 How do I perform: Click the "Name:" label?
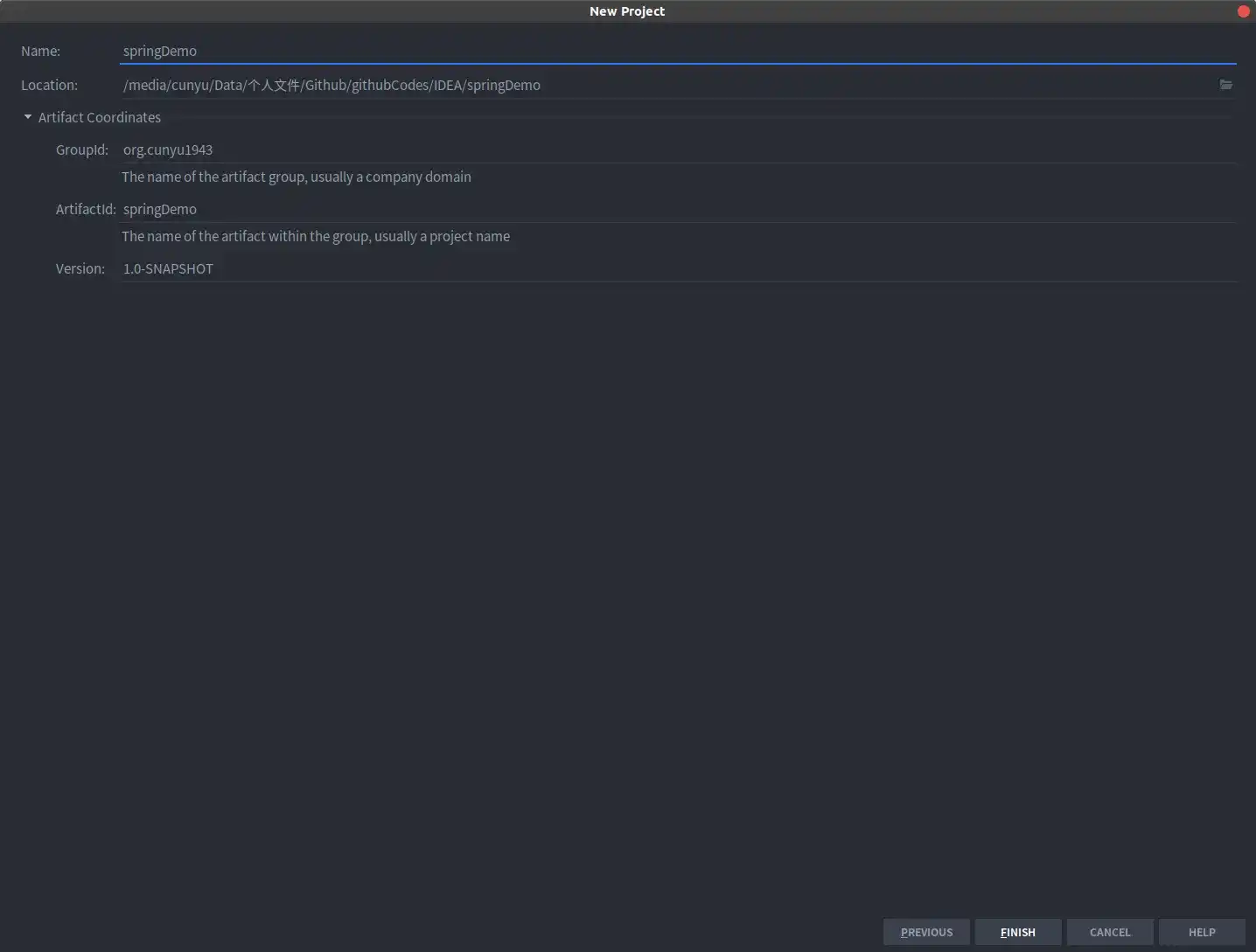click(40, 51)
